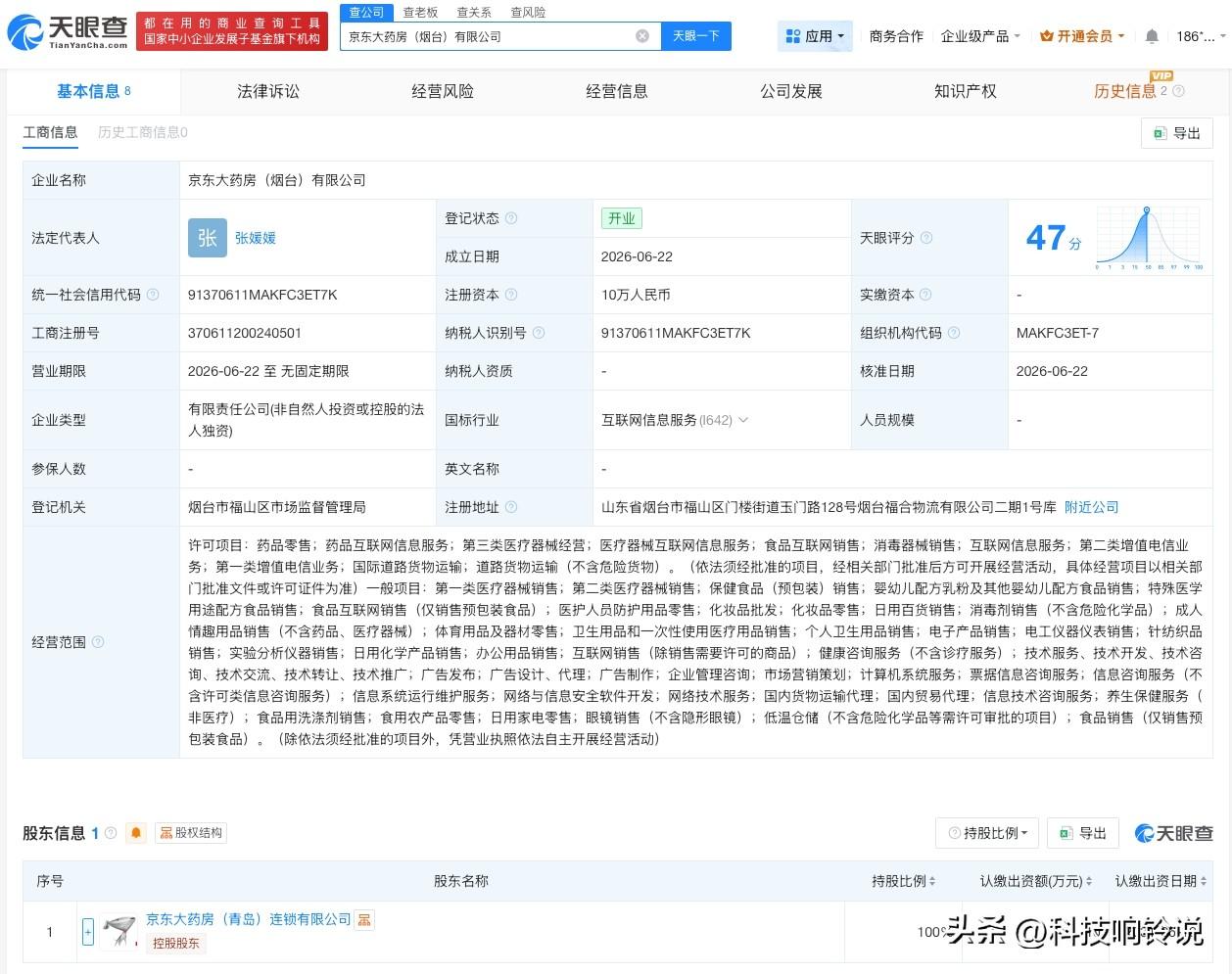Open the 186 account menu

pos(1200,36)
